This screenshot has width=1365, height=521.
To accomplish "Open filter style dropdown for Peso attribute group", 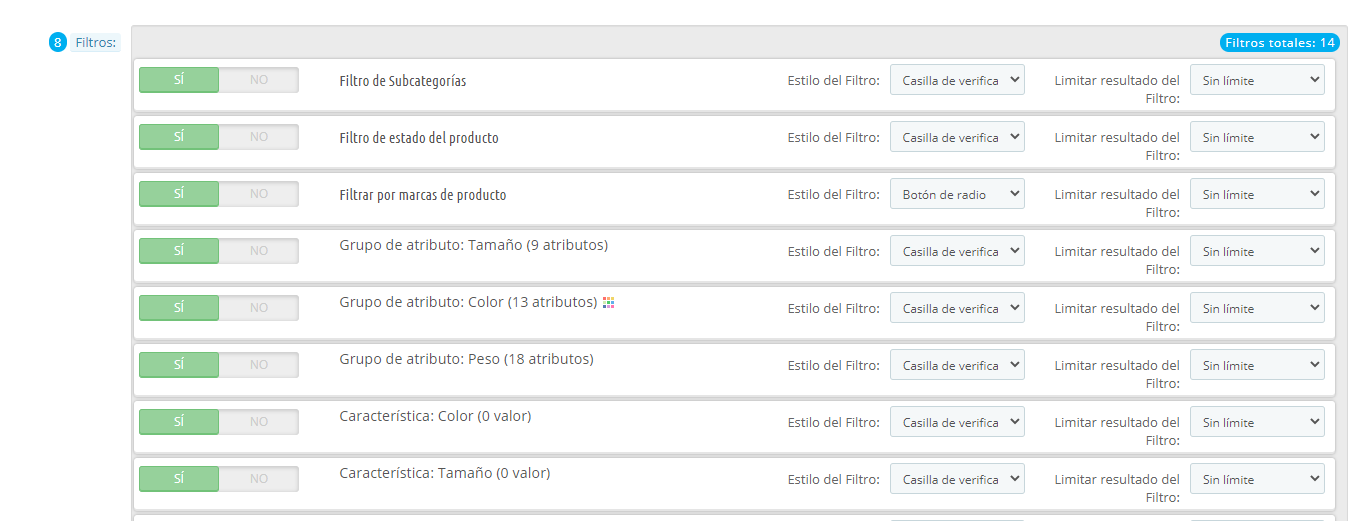I will point(957,365).
